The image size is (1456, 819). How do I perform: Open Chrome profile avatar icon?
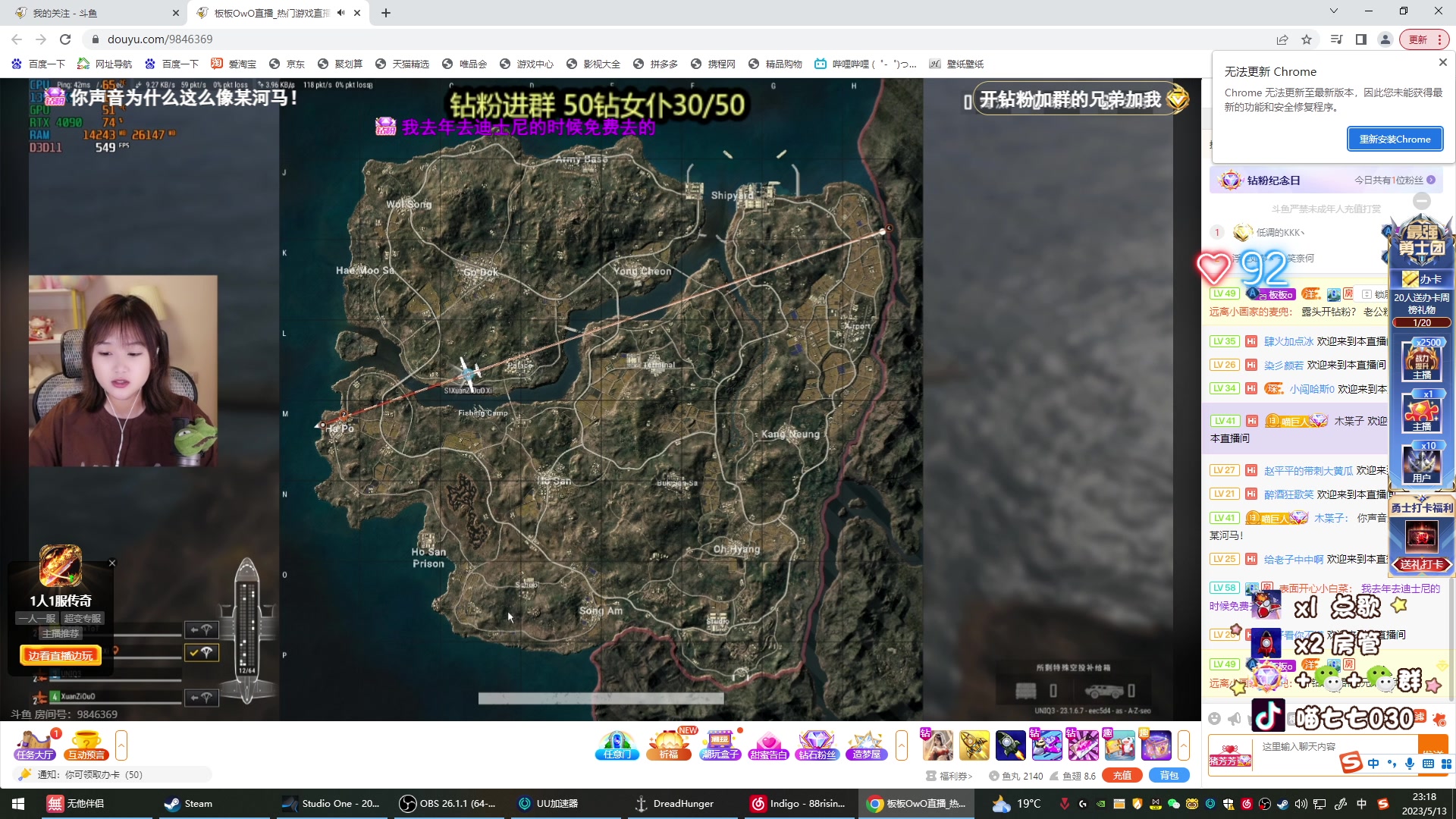point(1385,39)
